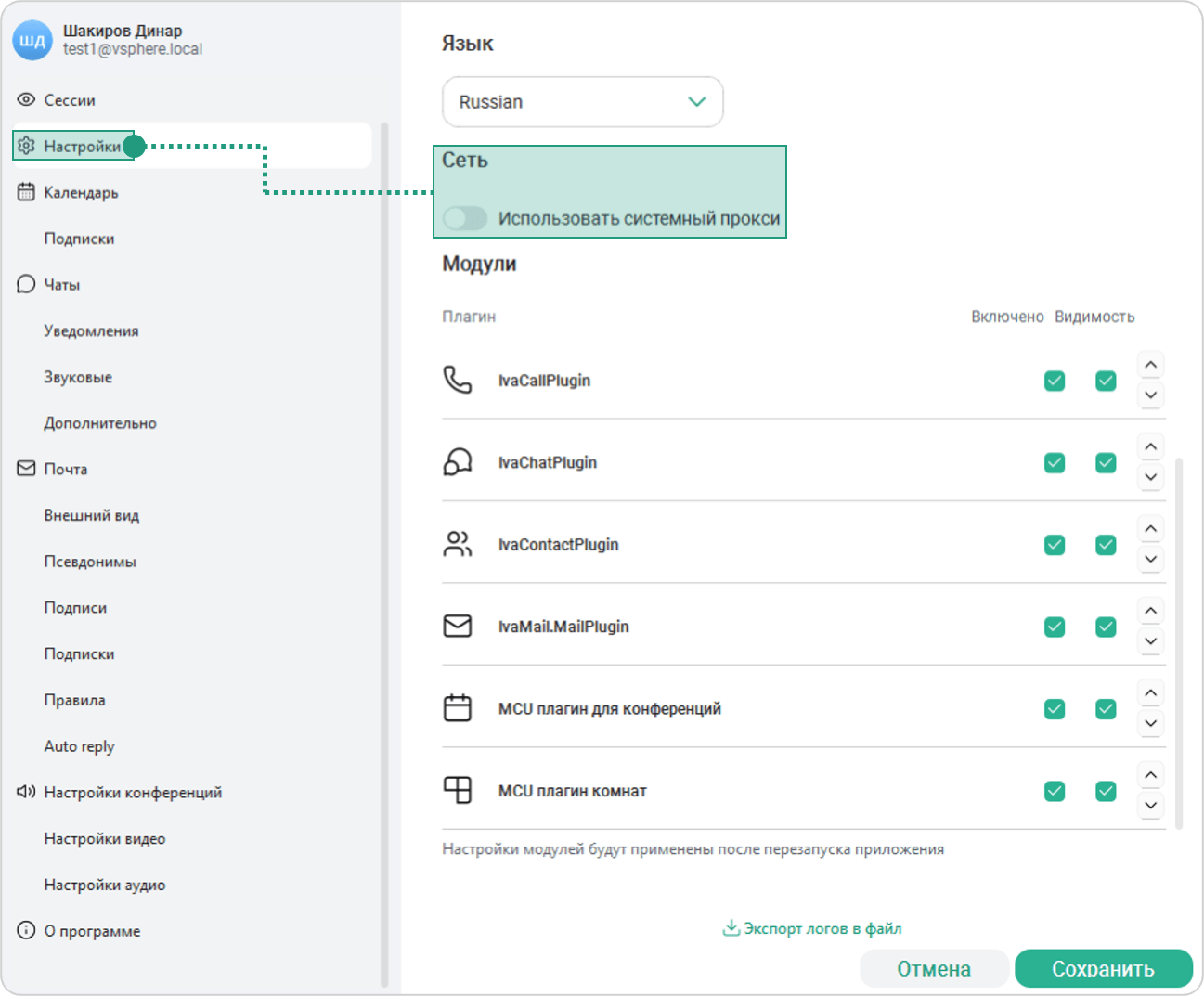
Task: Click the user avatar ШД
Action: point(32,41)
